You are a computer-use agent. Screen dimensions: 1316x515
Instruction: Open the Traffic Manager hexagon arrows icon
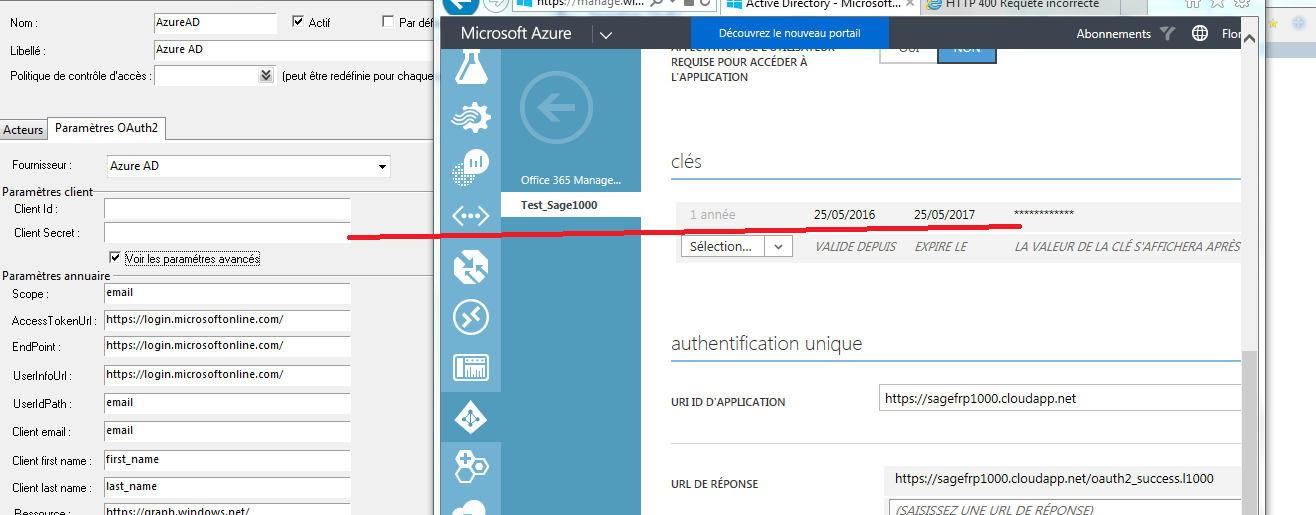coord(471,266)
